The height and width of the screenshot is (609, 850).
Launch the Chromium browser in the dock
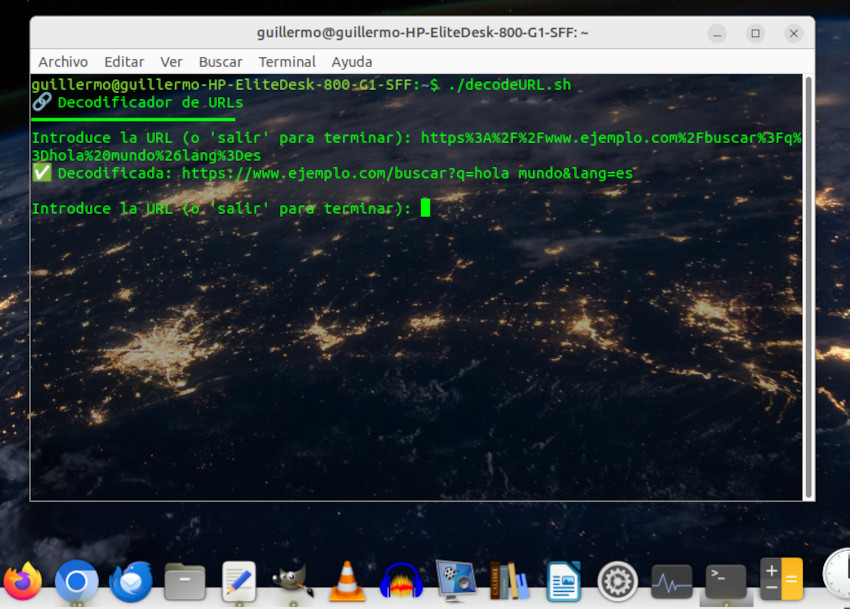[76, 581]
